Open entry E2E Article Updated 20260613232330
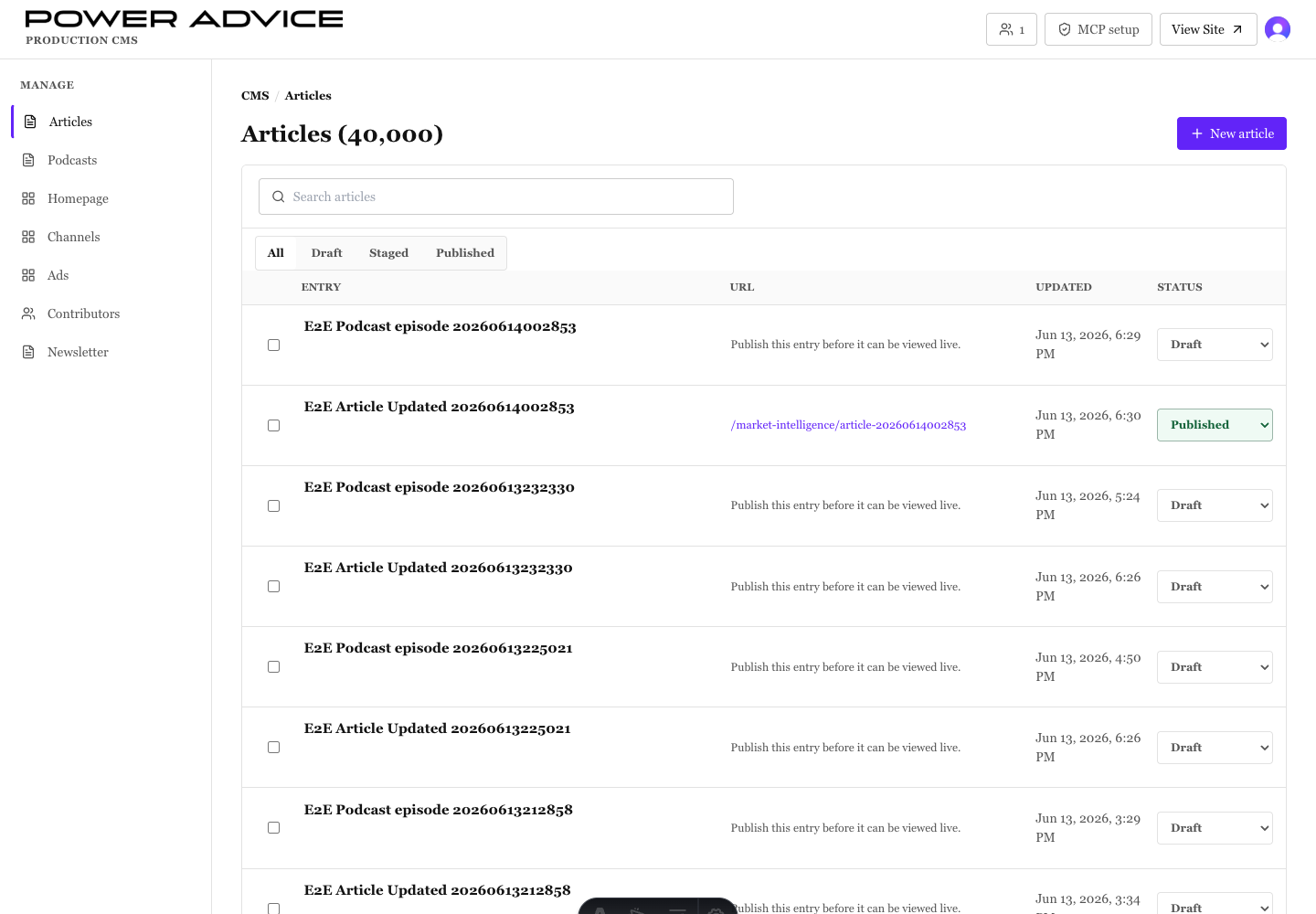The image size is (1316, 914). (438, 568)
